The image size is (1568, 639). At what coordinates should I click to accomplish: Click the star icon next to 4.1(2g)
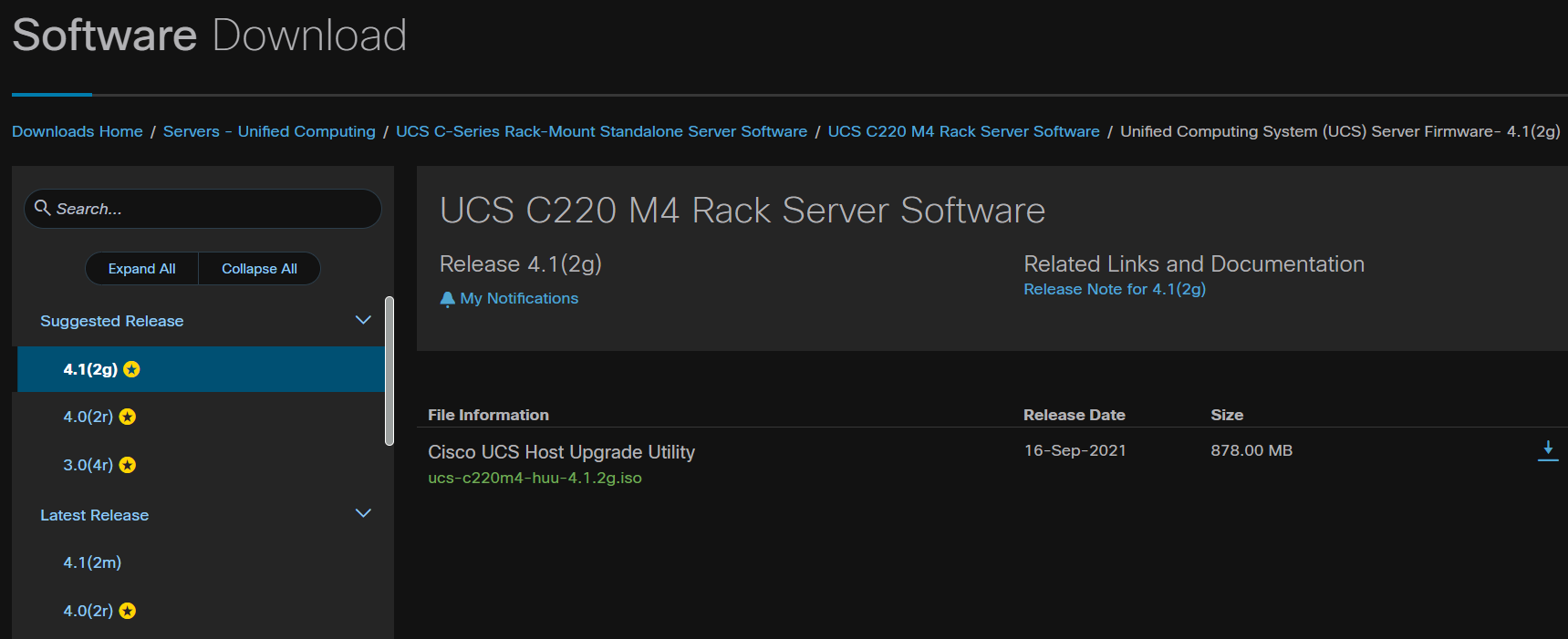coord(131,369)
